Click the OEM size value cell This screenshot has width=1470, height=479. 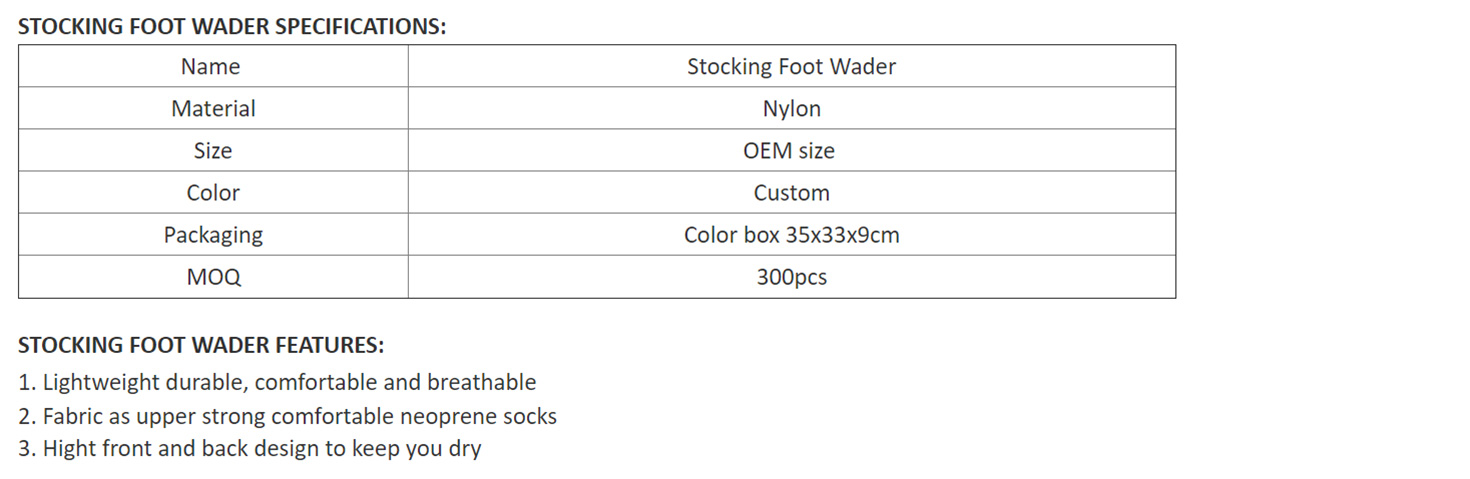pyautogui.click(x=789, y=151)
